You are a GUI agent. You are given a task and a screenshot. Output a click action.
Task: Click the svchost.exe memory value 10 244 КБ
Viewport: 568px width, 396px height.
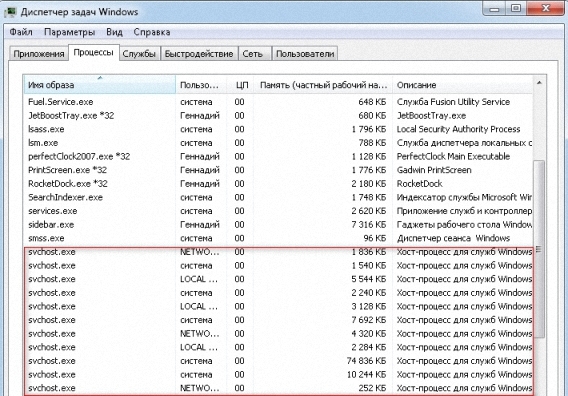point(366,375)
